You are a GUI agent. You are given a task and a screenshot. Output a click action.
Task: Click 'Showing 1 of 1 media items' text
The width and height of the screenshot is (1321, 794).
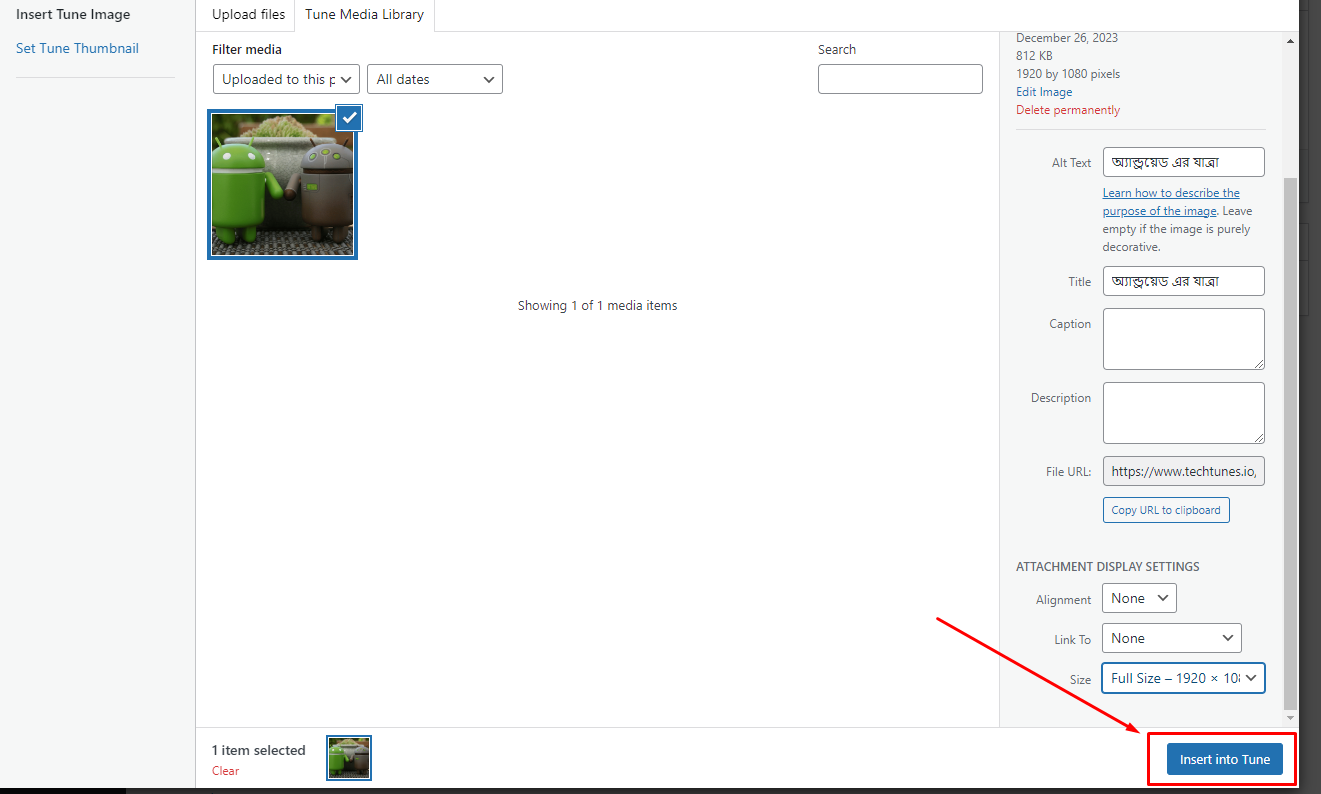coord(597,305)
